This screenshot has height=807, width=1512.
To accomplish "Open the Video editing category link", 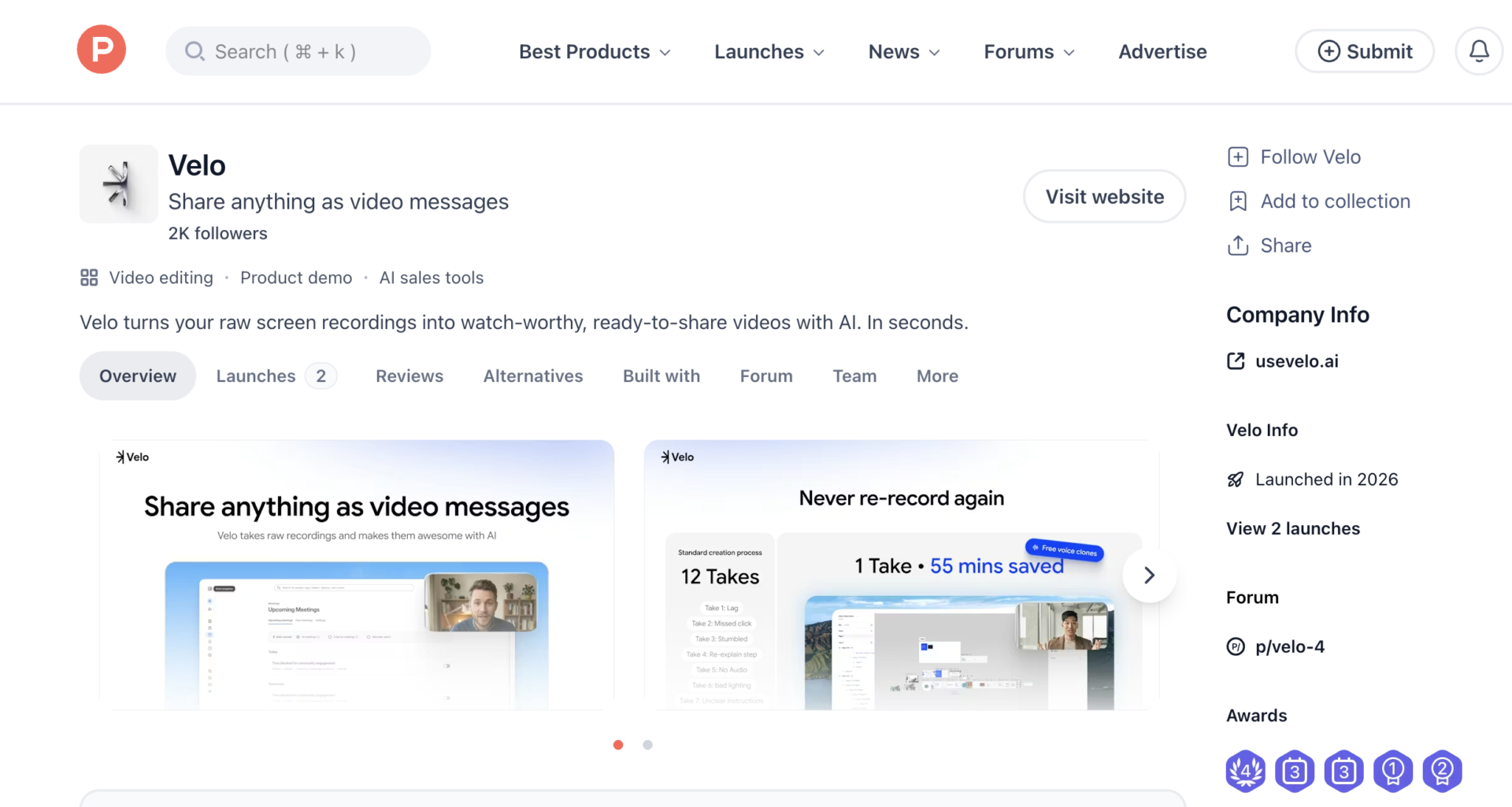I will (161, 277).
